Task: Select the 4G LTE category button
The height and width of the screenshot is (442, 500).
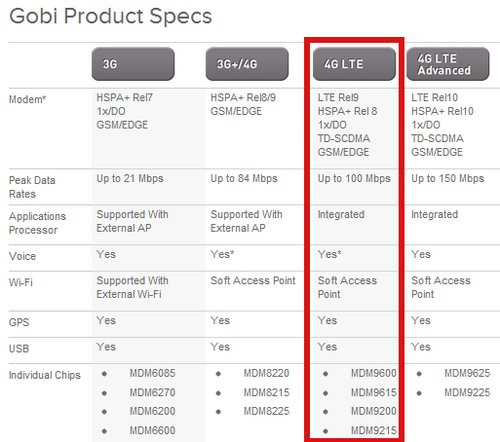Action: [x=354, y=64]
